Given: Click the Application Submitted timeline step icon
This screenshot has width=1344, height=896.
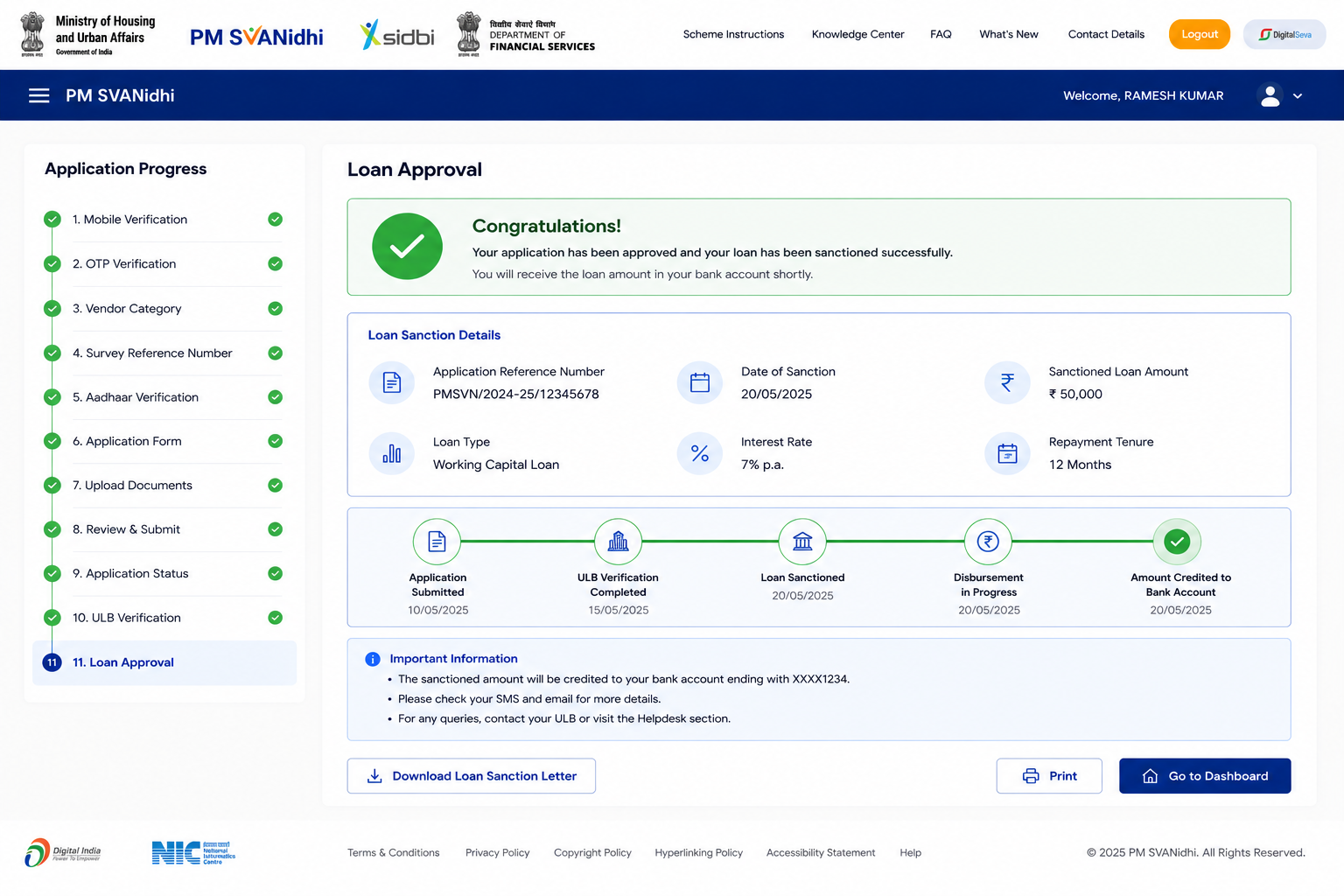Looking at the screenshot, I should pos(437,542).
